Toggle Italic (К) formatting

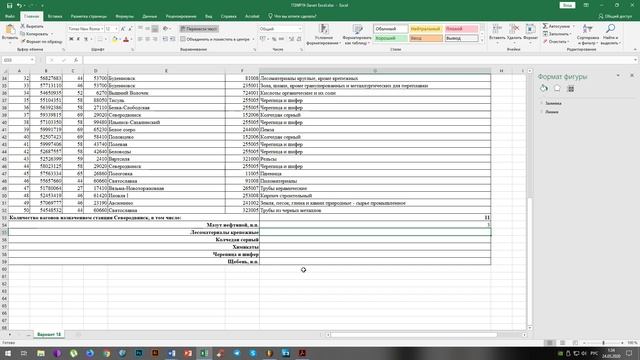(78, 40)
